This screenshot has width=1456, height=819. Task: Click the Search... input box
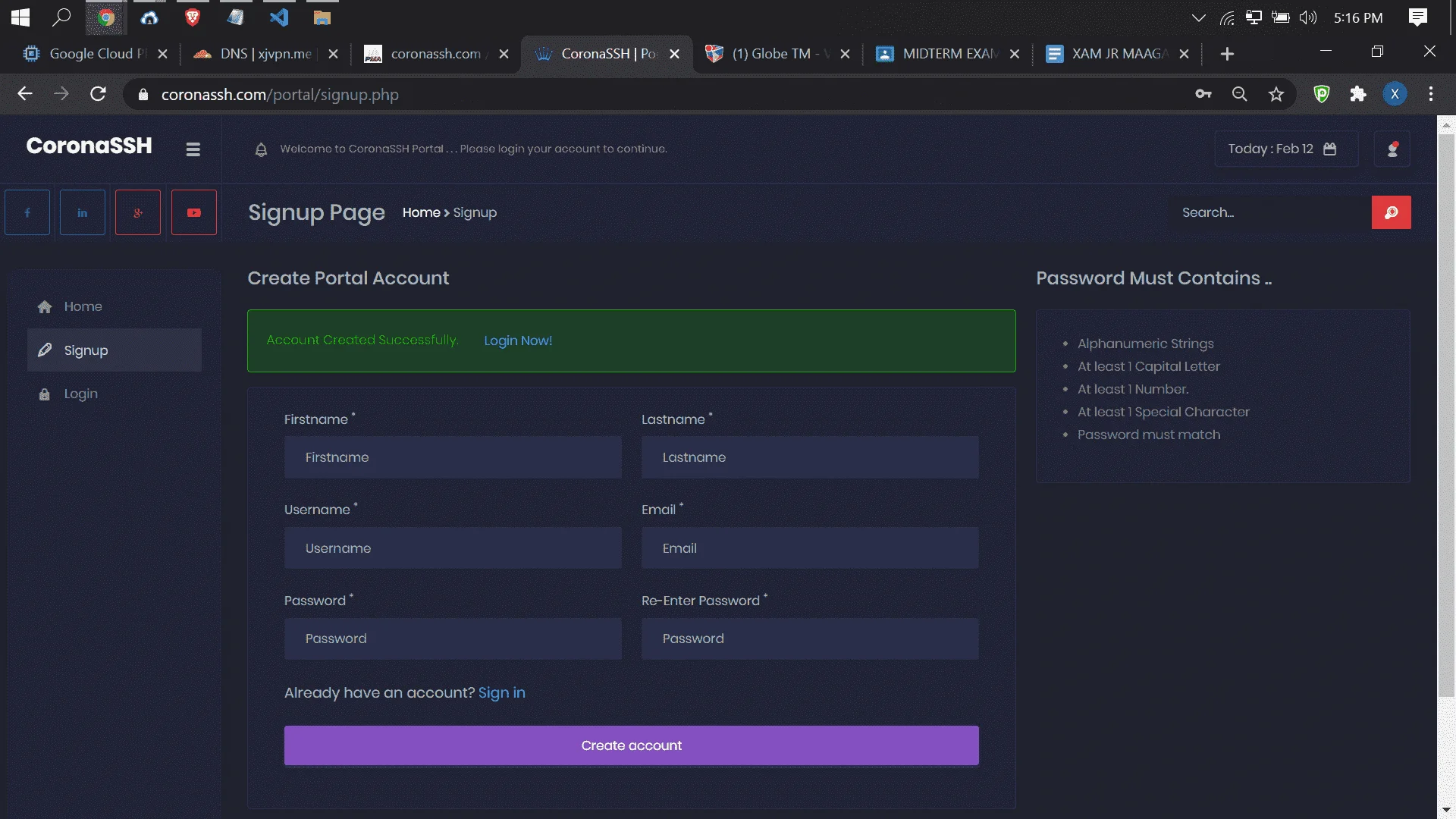1270,212
